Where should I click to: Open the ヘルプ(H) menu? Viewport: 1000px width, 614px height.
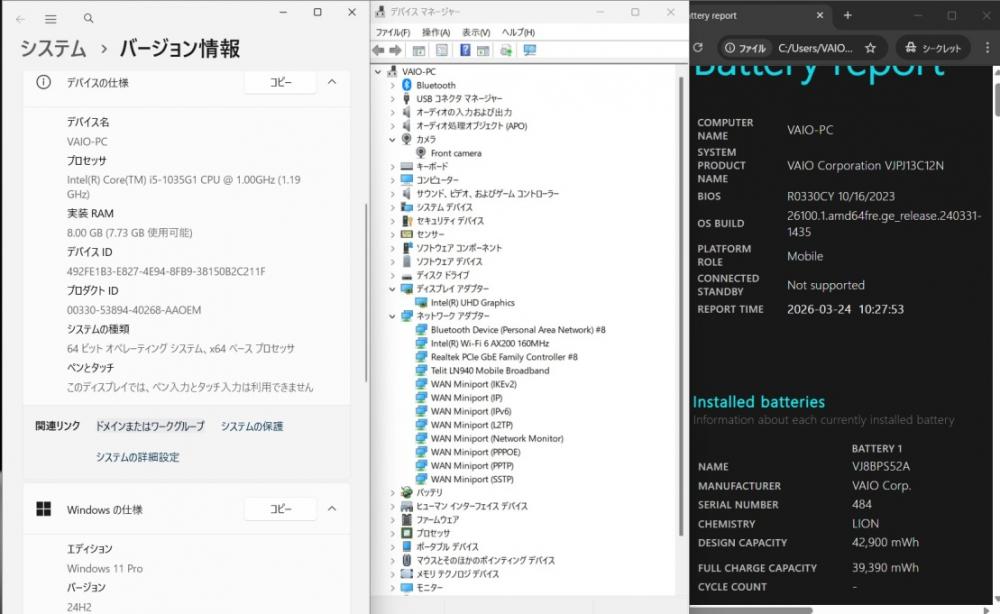[x=518, y=33]
